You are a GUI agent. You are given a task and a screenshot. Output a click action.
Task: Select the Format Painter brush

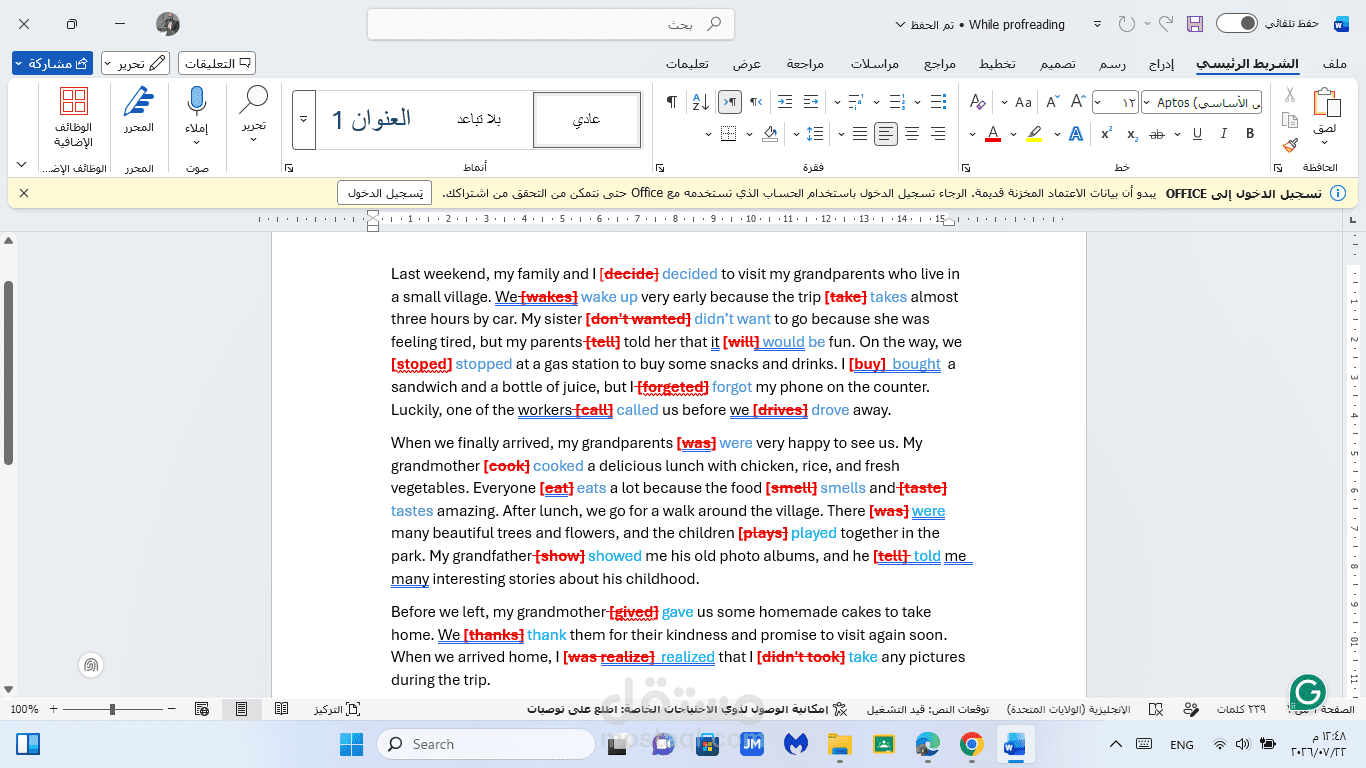point(1290,145)
